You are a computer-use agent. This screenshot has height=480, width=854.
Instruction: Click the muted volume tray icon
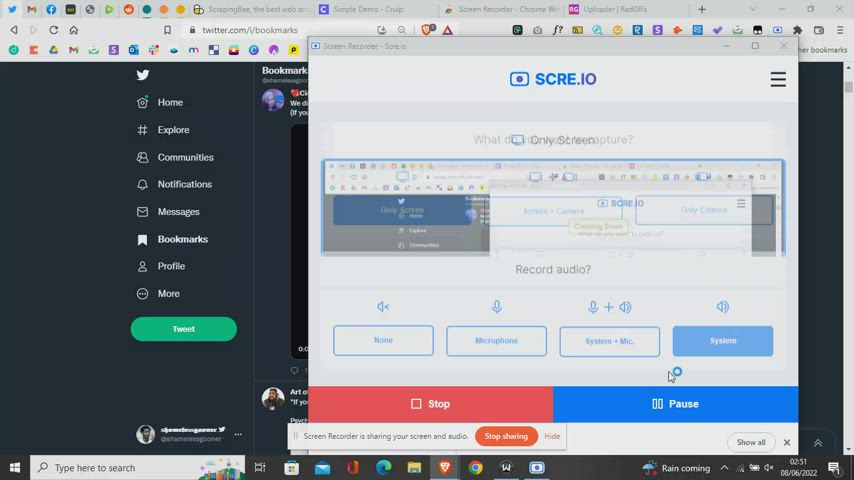769,467
